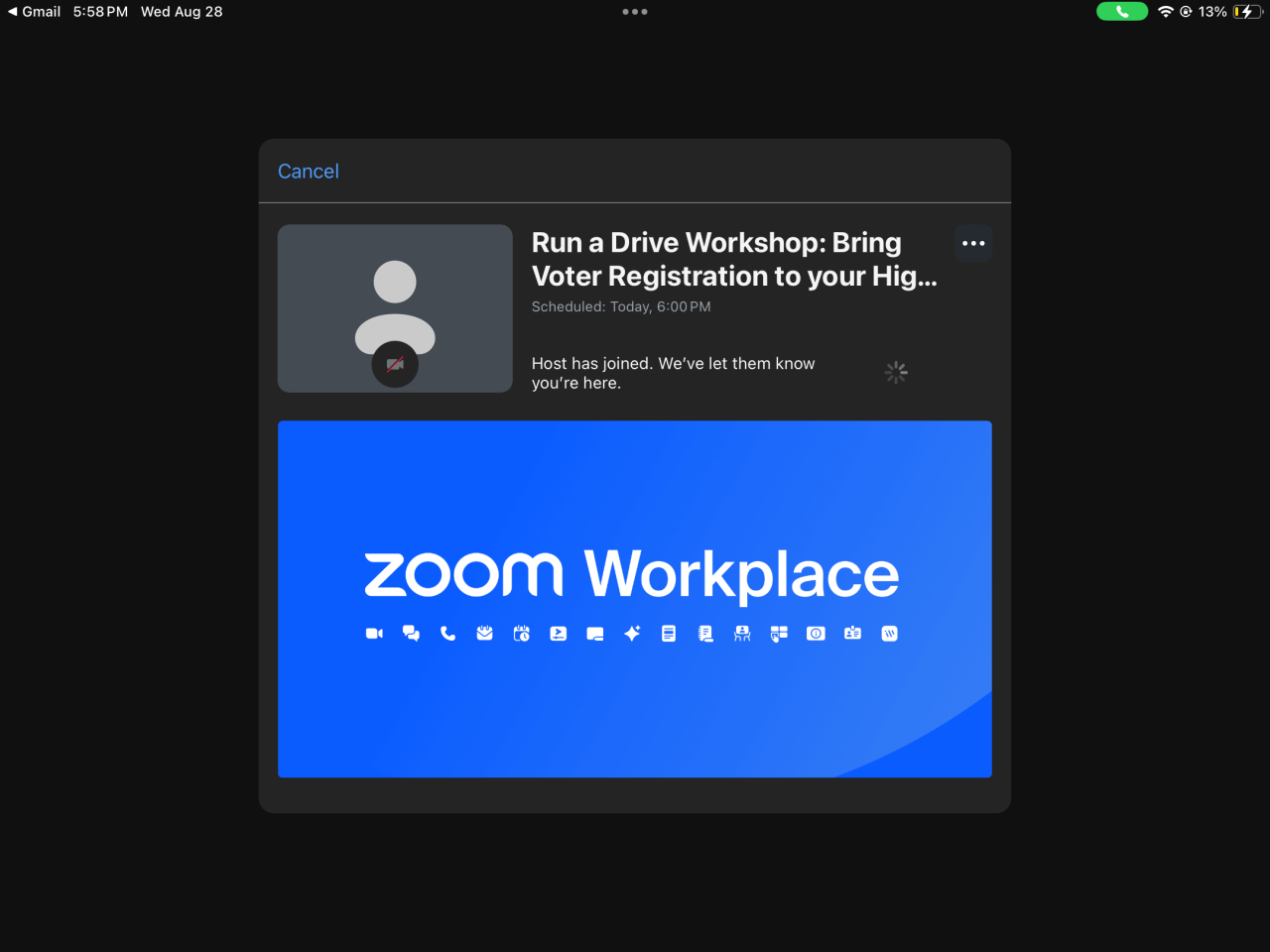Tap the info card icon in banner

(x=816, y=634)
